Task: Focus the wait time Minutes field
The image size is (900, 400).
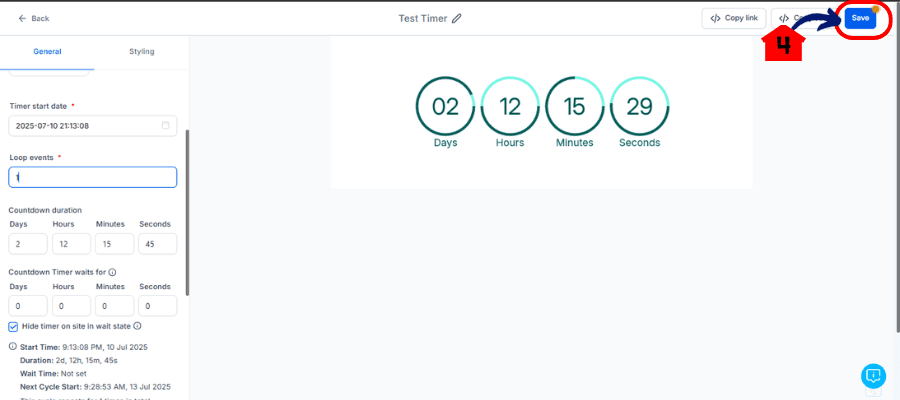Action: tap(115, 306)
